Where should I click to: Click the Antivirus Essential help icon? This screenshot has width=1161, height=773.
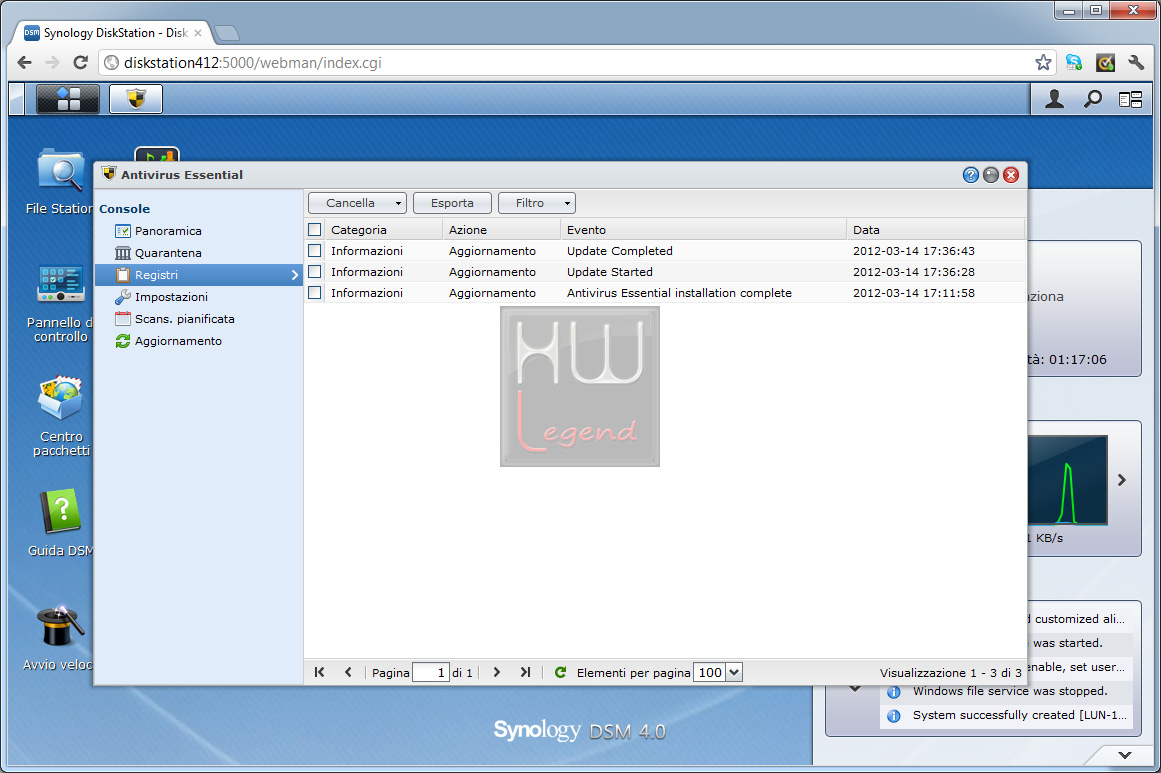[971, 175]
